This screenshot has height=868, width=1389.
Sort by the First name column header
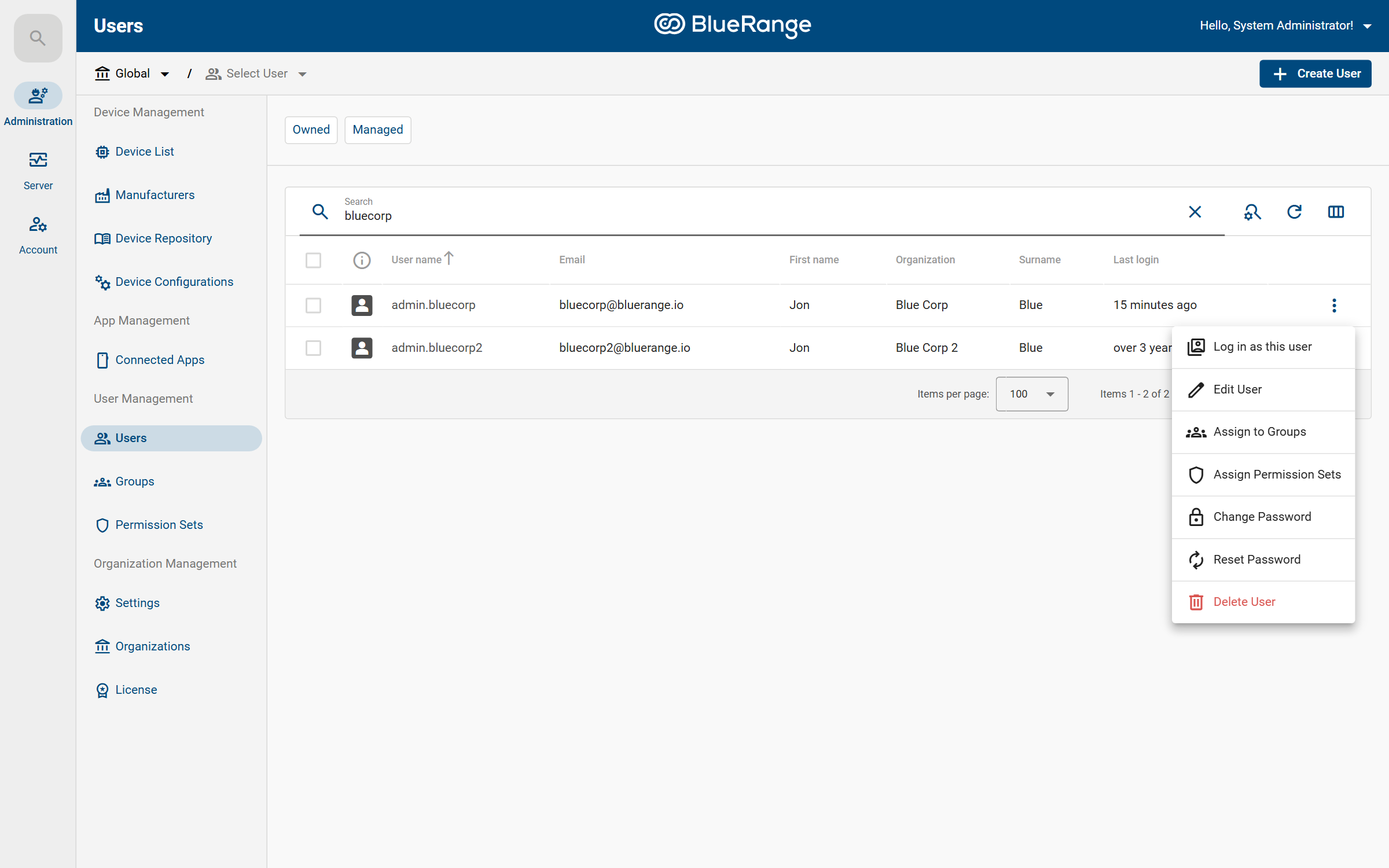tap(814, 260)
